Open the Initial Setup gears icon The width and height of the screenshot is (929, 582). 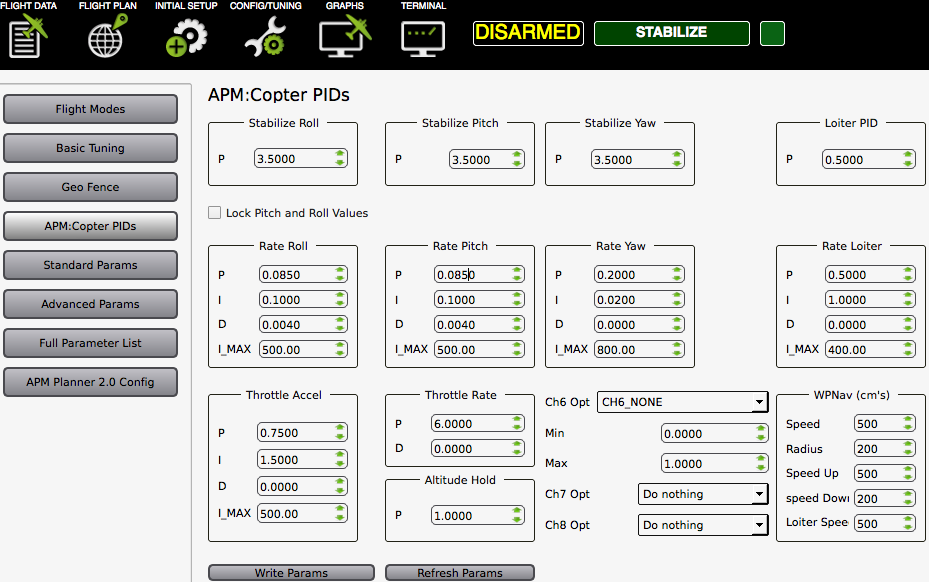pos(186,37)
